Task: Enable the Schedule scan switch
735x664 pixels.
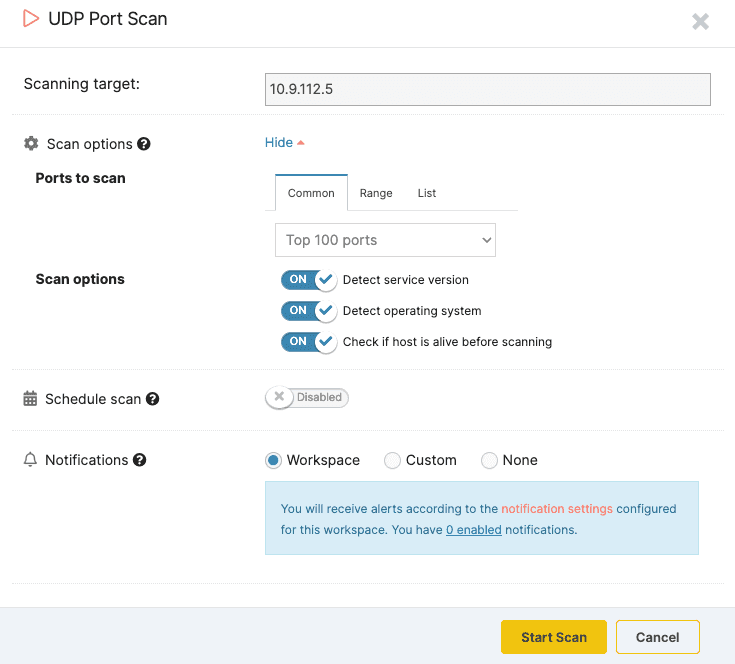Action: point(306,398)
